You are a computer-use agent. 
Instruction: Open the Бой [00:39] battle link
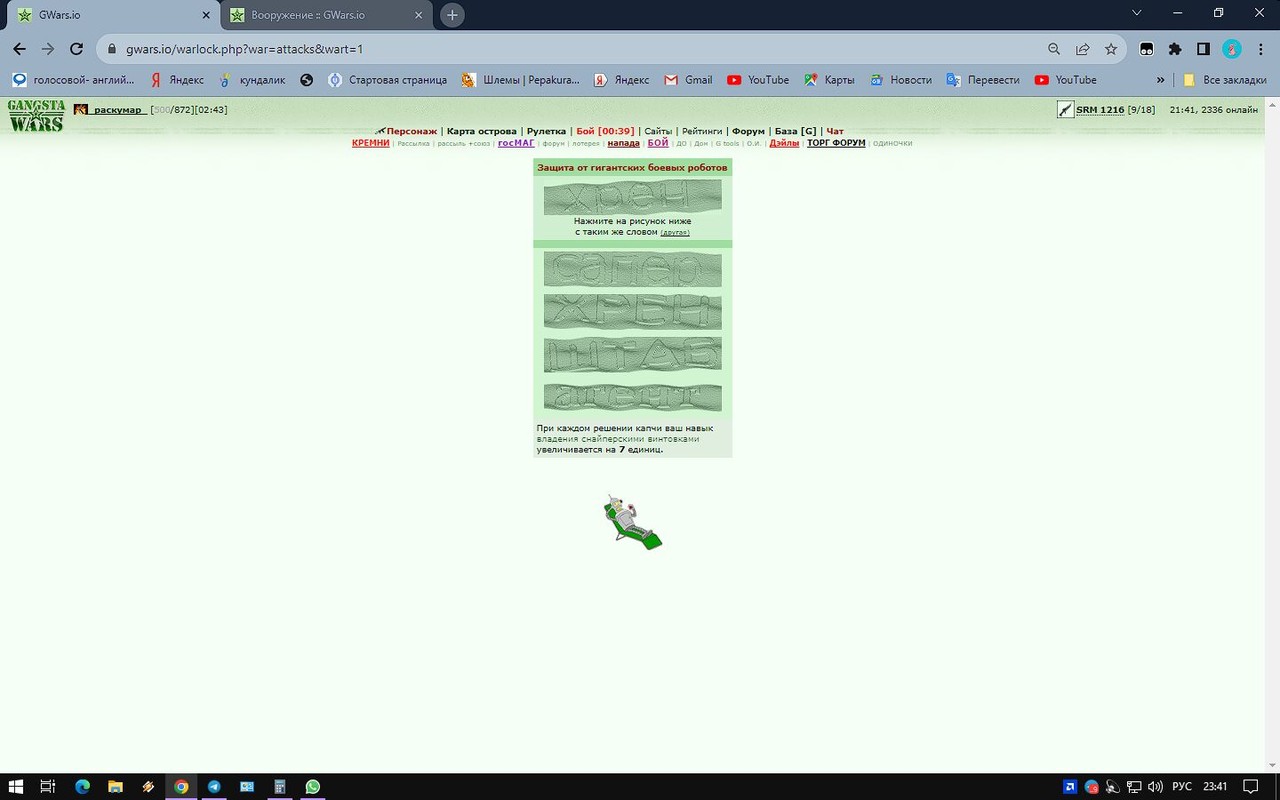pos(605,131)
